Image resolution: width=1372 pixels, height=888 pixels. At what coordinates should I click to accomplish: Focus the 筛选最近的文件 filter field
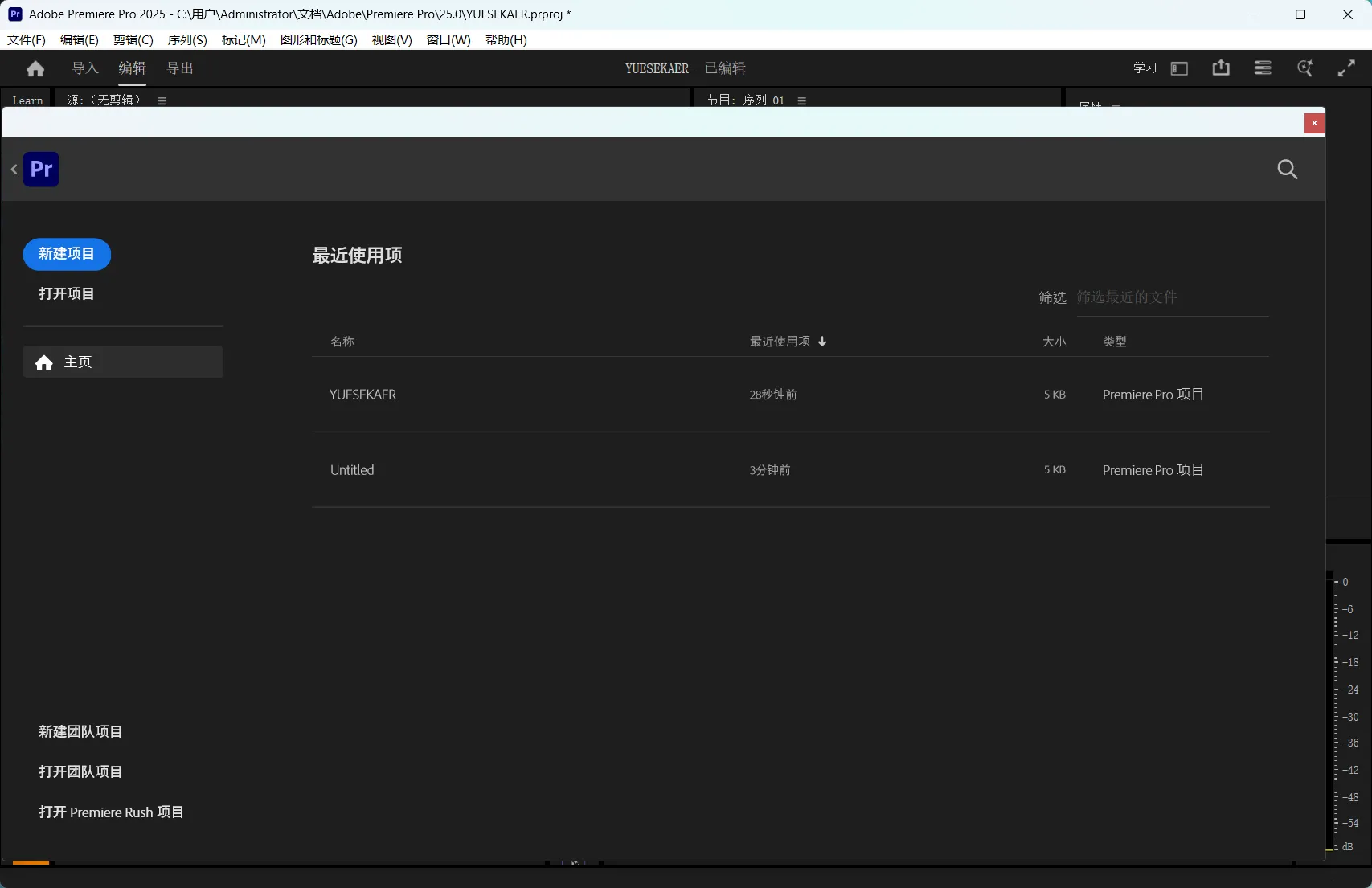click(1173, 297)
